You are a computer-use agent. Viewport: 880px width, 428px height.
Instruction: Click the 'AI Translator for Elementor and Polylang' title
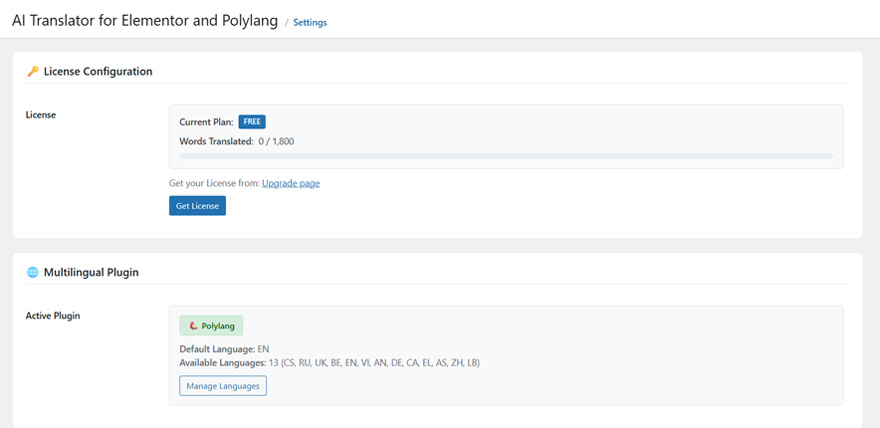(145, 21)
